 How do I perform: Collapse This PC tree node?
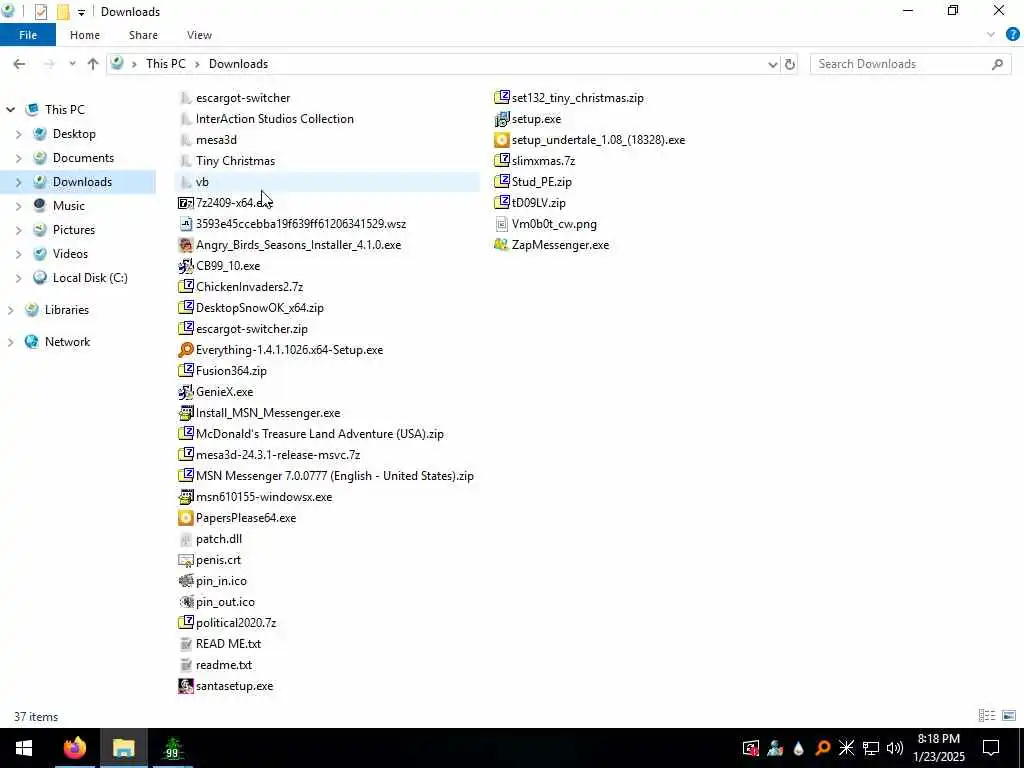10,110
